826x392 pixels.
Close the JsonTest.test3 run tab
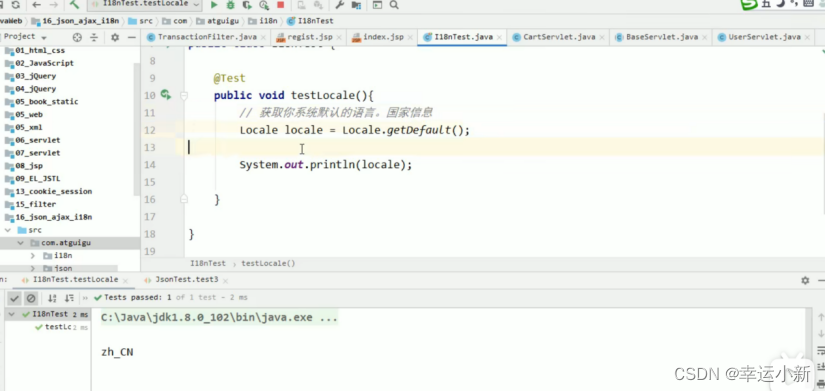(224, 280)
